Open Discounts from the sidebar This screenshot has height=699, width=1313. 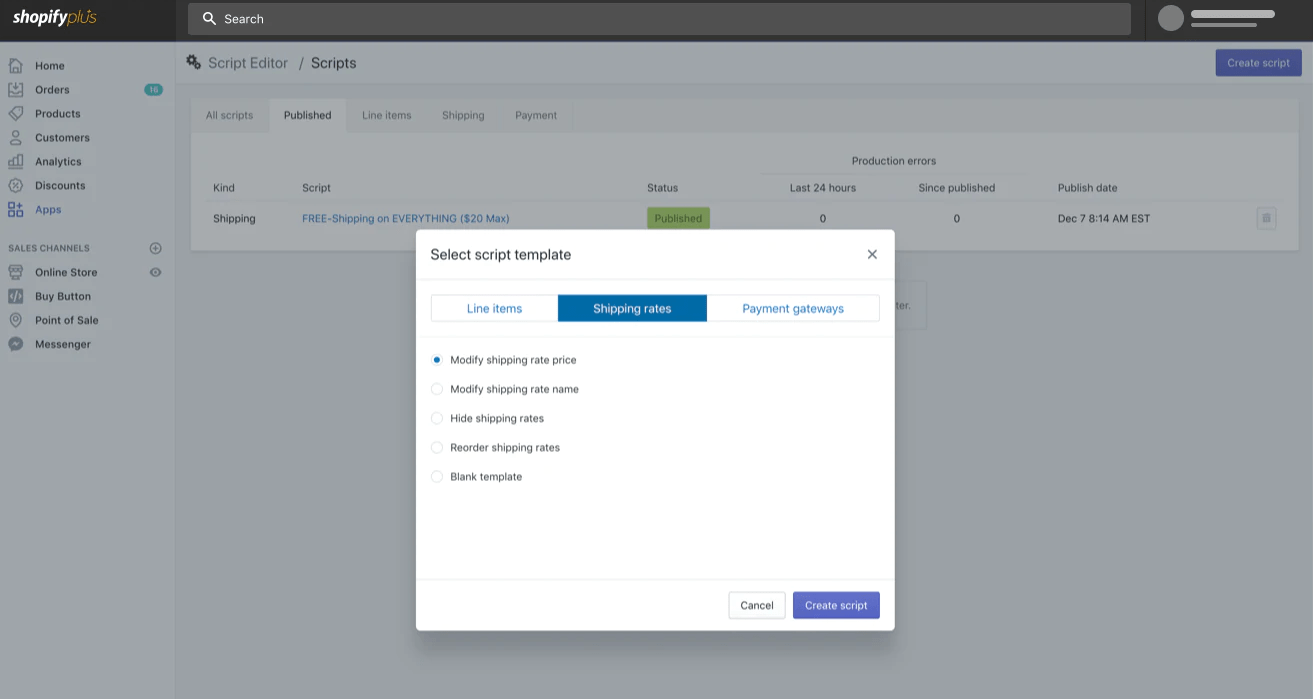(x=58, y=185)
